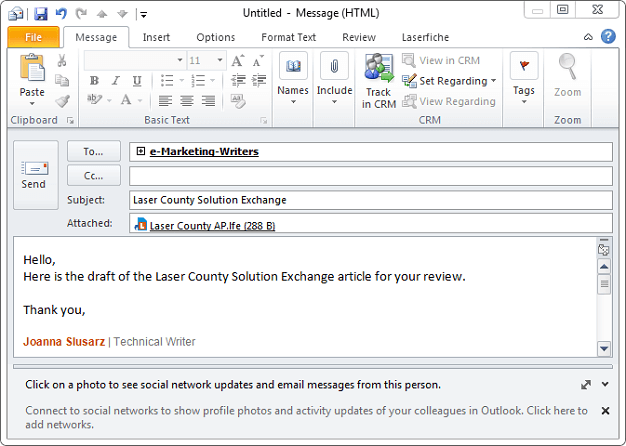Click Increase Indent icon
626x446 pixels.
point(259,81)
